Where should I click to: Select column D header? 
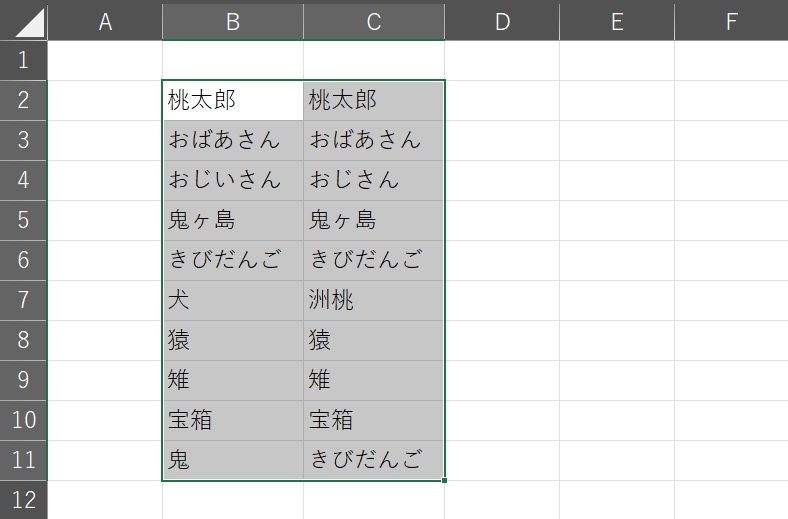[x=502, y=21]
